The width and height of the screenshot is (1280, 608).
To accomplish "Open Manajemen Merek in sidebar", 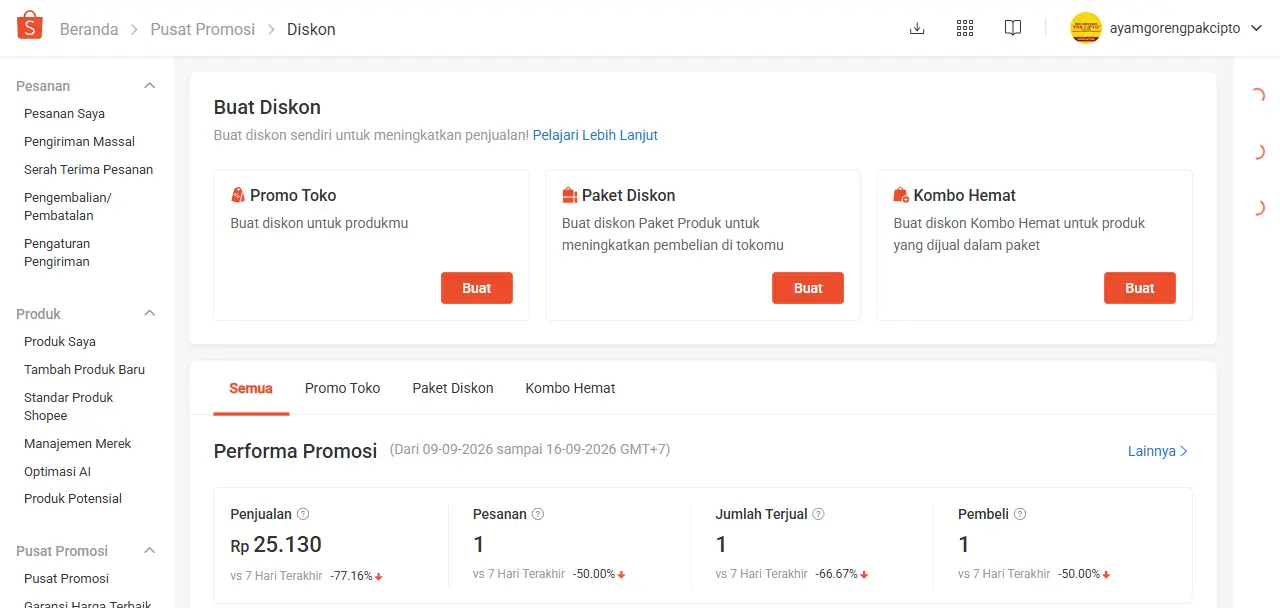I will click(78, 444).
